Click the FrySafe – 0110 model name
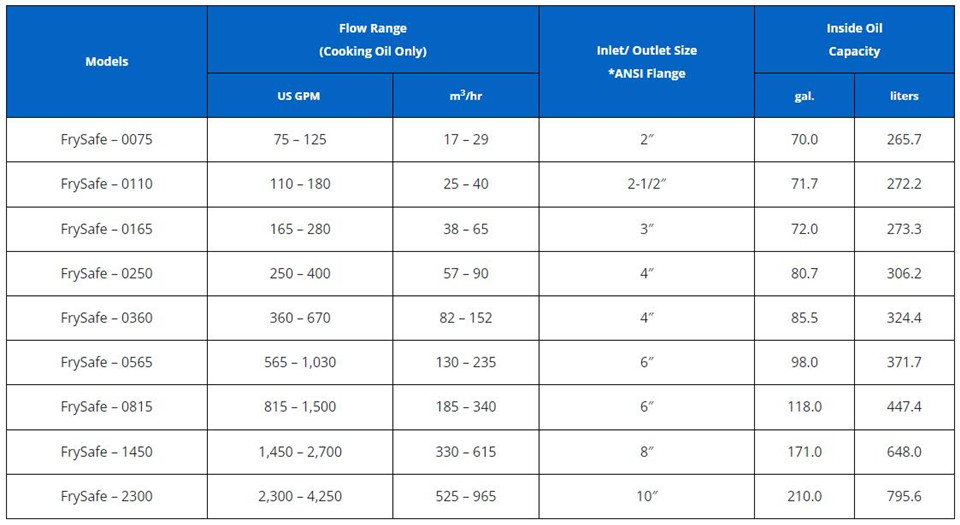960x525 pixels. pyautogui.click(x=107, y=184)
